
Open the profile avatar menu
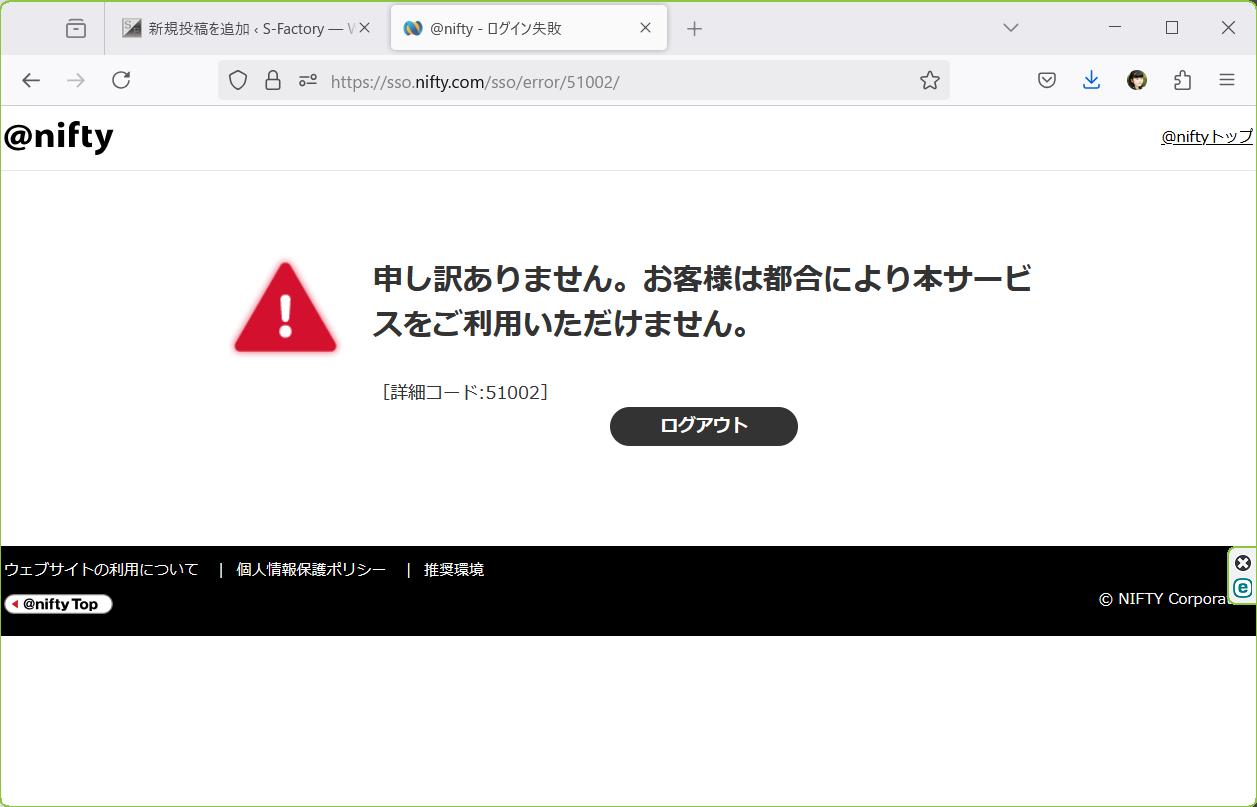(x=1137, y=81)
